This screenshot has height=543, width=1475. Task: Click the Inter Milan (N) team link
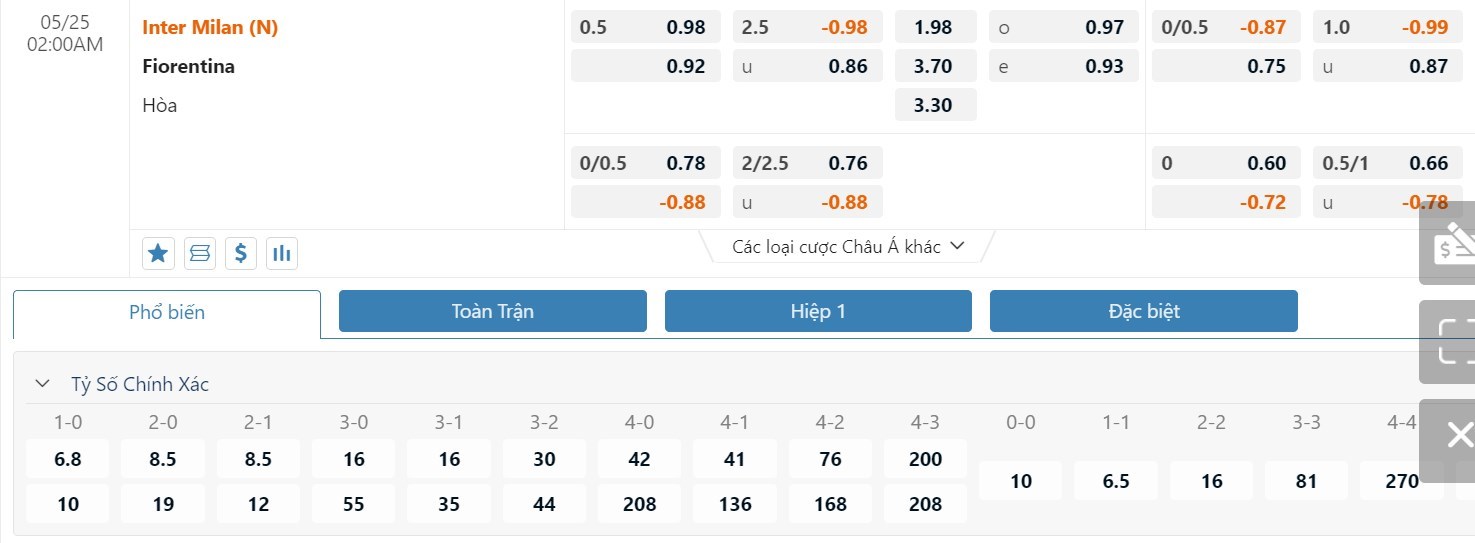(x=210, y=28)
